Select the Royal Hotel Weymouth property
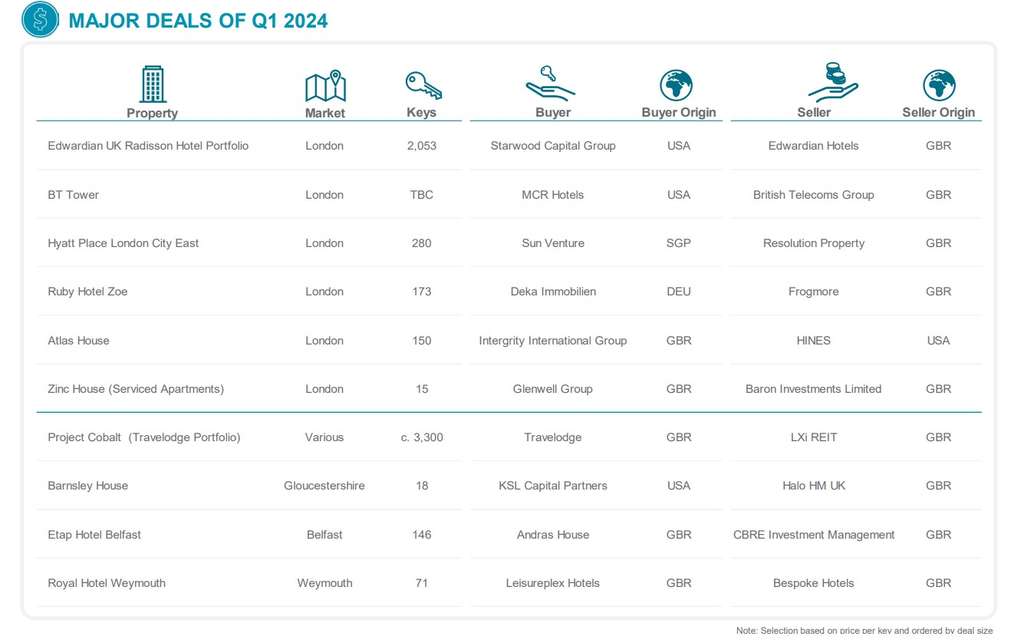 107,583
